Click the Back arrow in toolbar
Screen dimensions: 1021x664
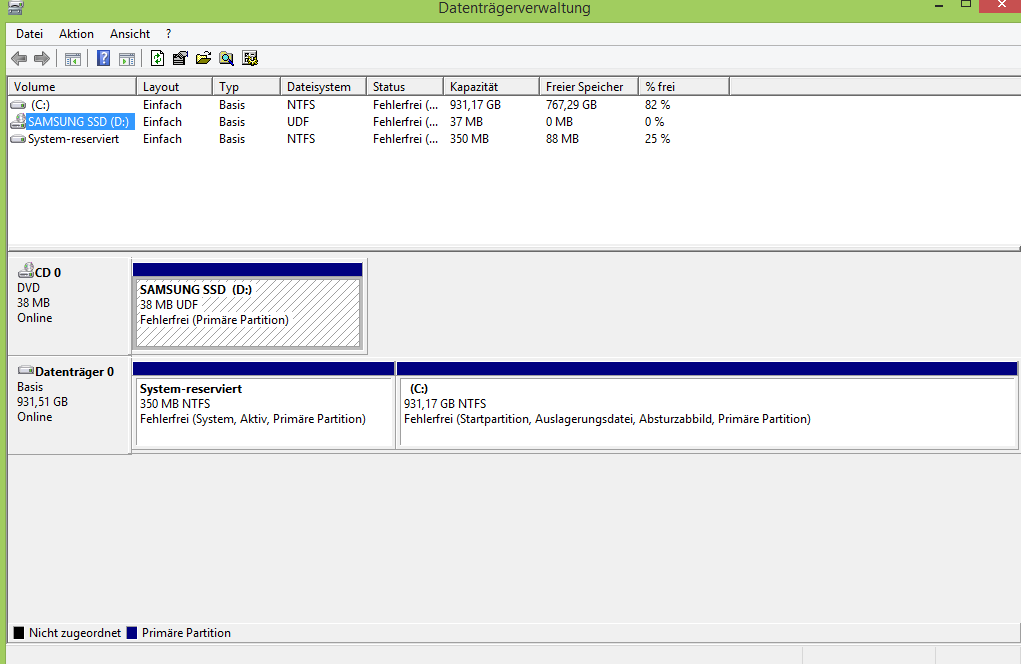(x=19, y=59)
